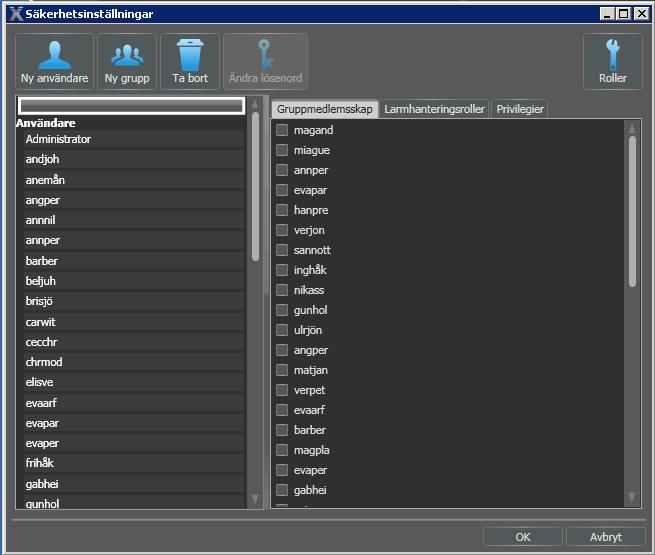Click the group list scrollbar thumb
Screen dimensions: 655x555
(632, 212)
